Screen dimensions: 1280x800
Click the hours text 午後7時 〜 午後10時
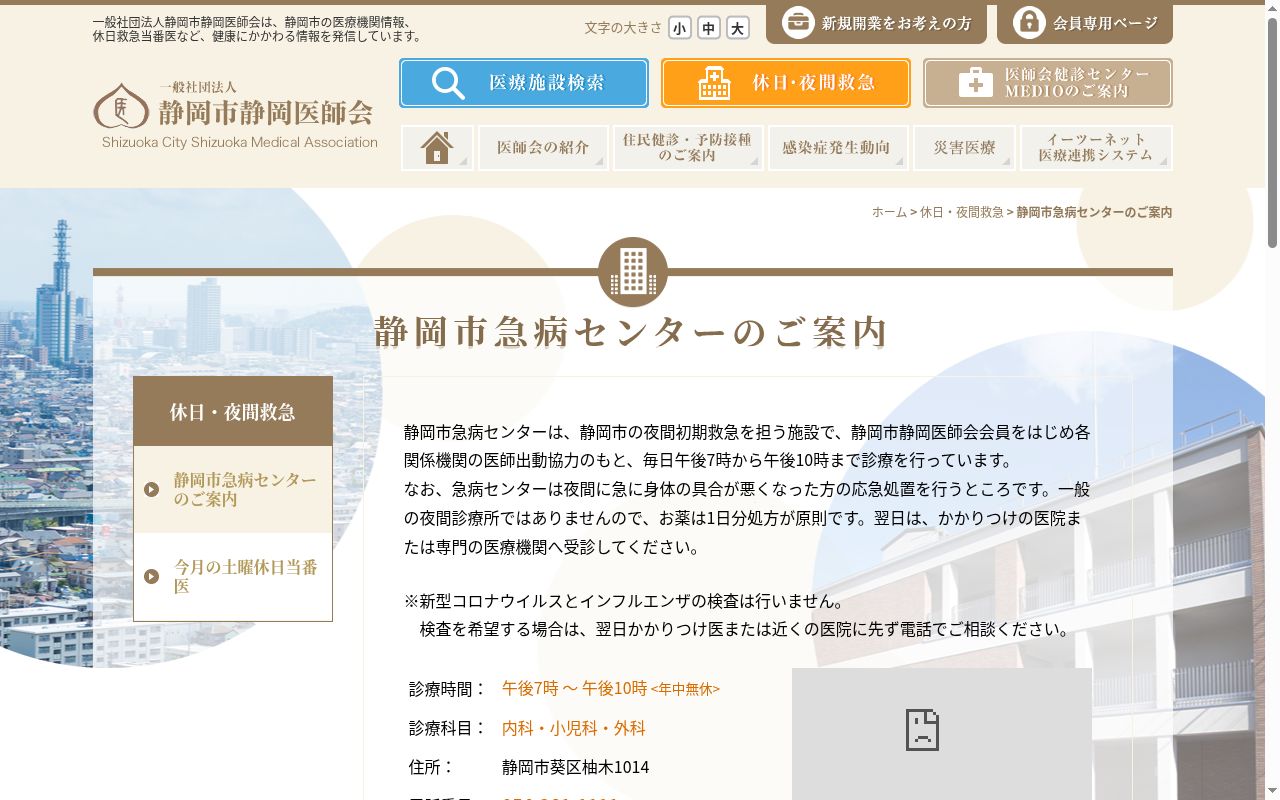coord(575,688)
